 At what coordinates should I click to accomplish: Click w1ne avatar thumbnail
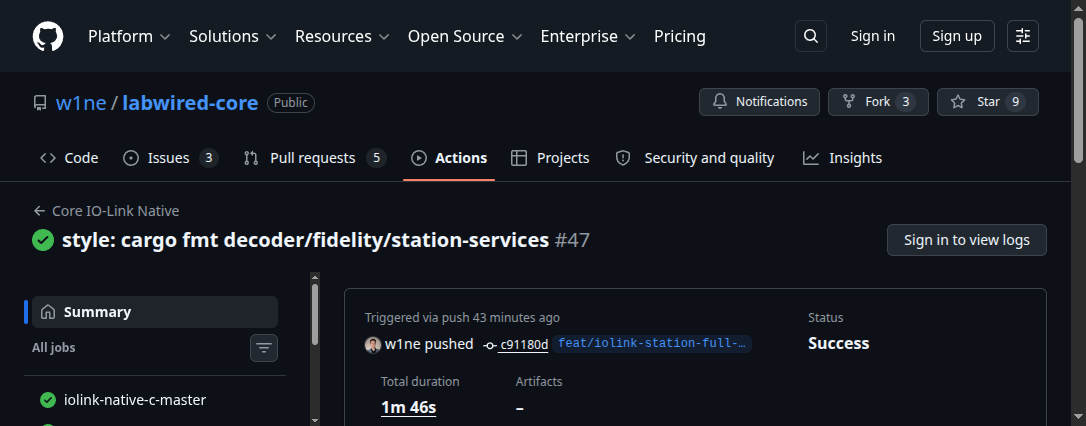click(373, 344)
